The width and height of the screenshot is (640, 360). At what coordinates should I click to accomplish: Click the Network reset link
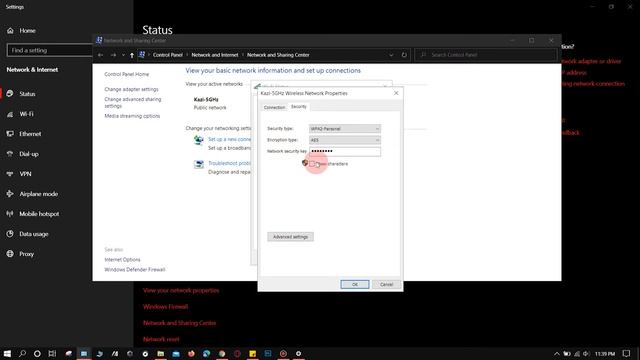[x=161, y=339]
